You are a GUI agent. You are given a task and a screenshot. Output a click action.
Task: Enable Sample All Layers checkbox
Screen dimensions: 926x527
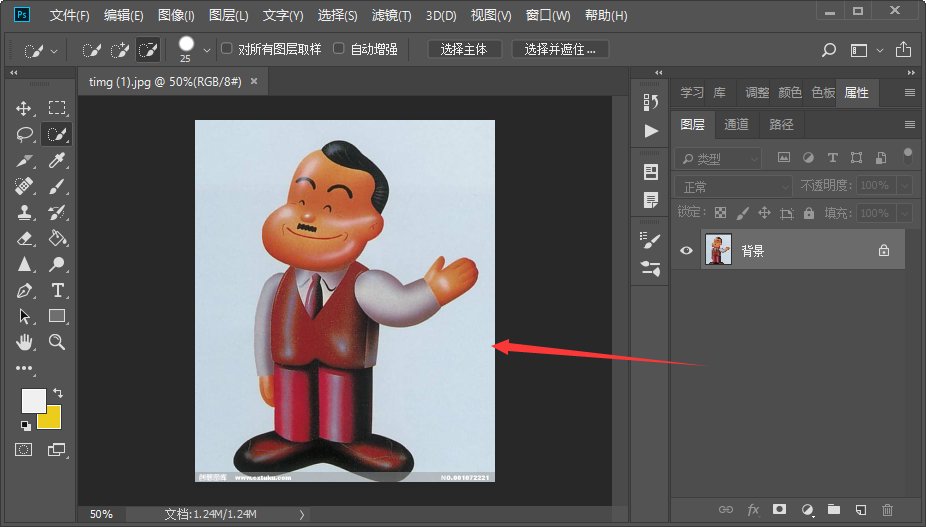[227, 48]
